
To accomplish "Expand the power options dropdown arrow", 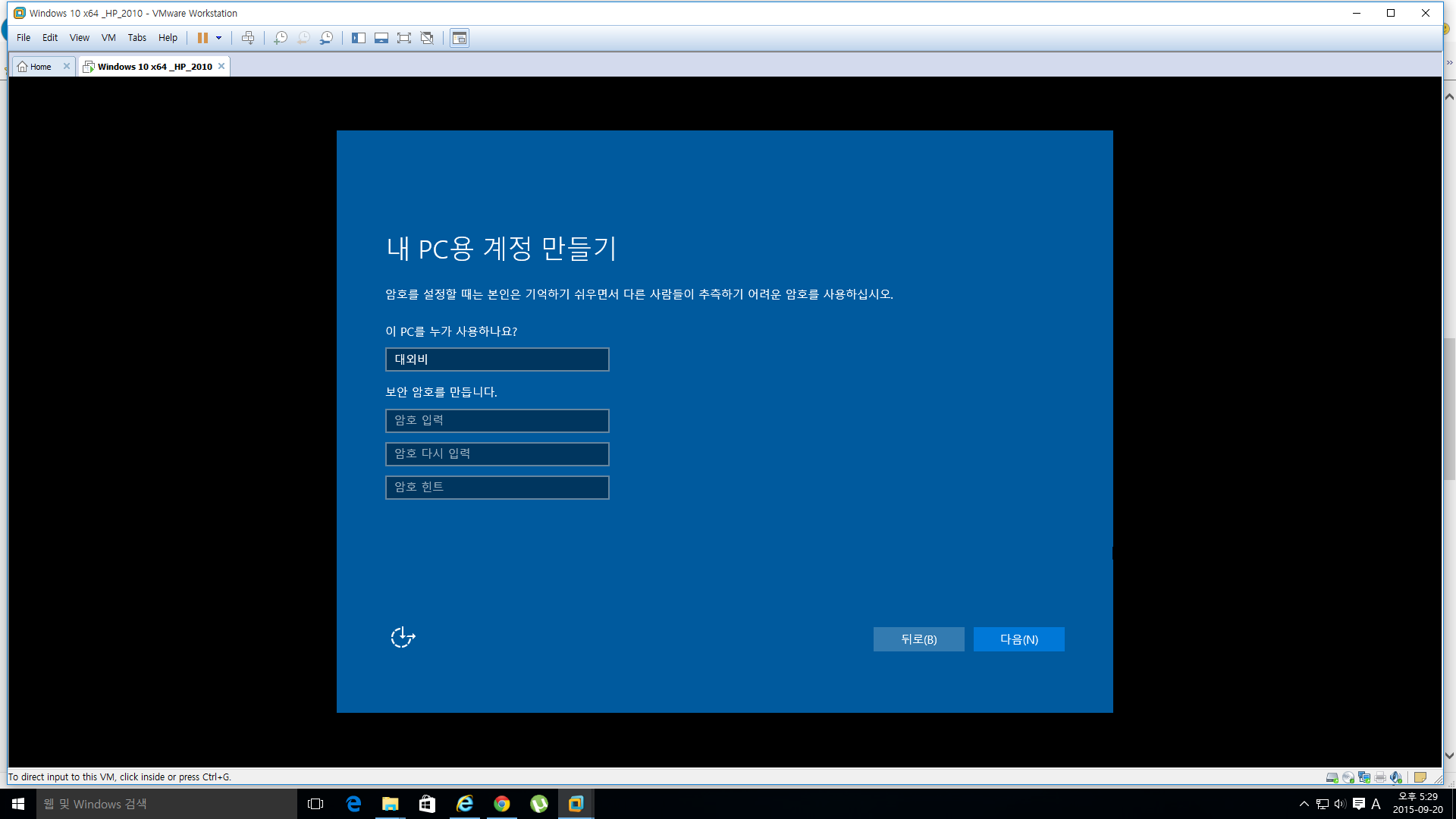I will (x=219, y=38).
